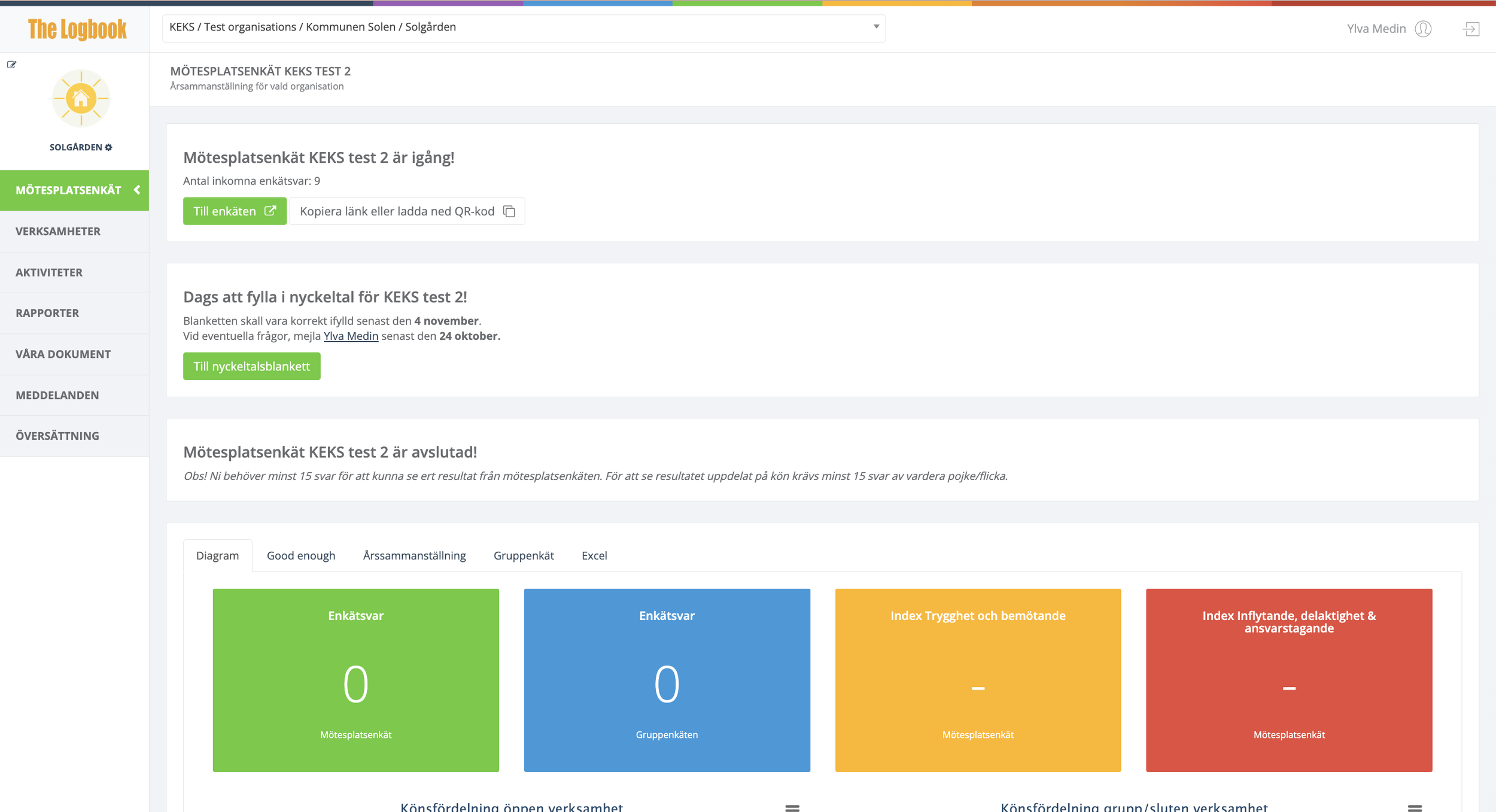
Task: Click the user profile avatar icon
Action: click(1423, 29)
